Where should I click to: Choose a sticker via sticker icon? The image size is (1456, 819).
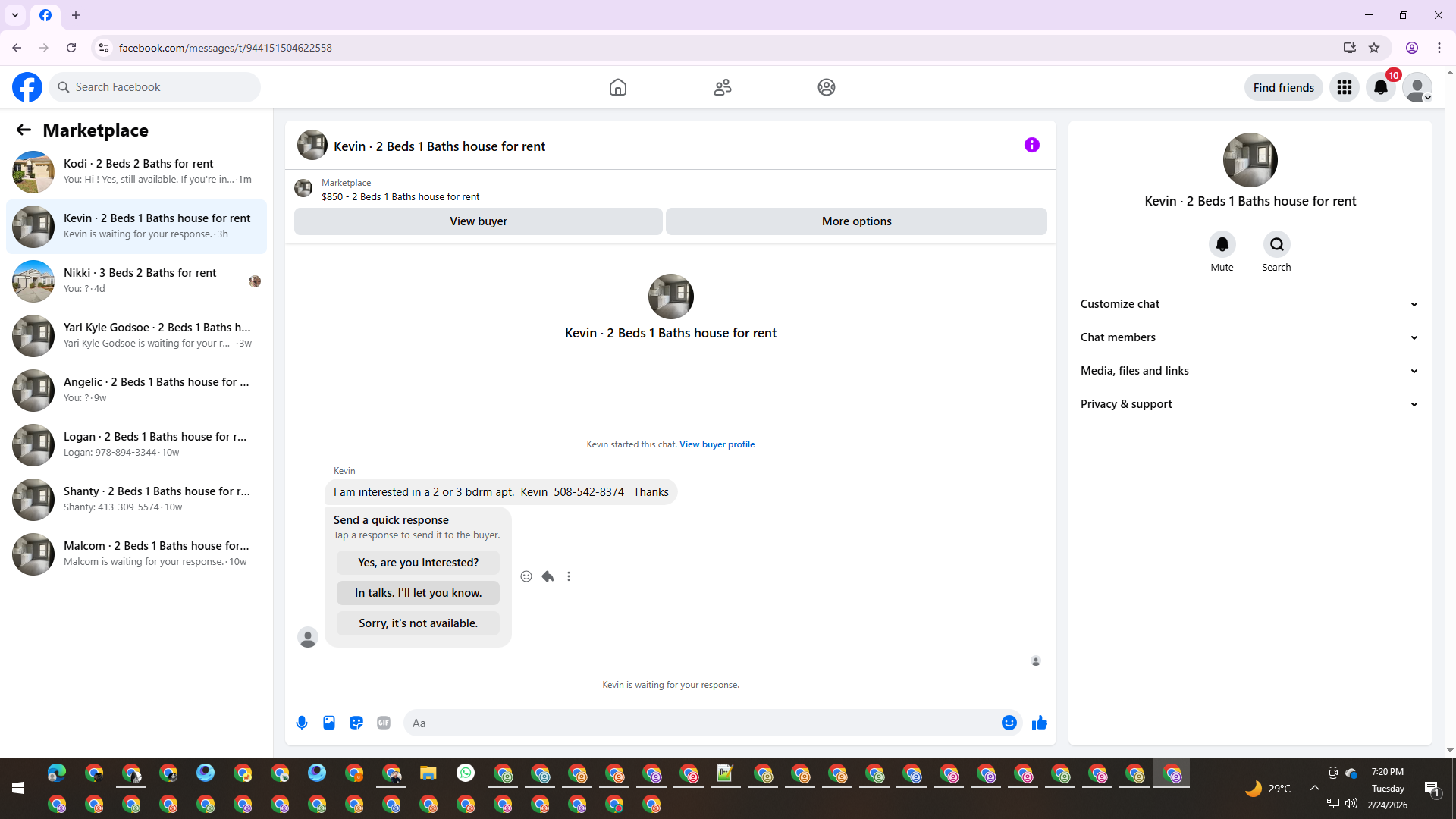pos(356,723)
